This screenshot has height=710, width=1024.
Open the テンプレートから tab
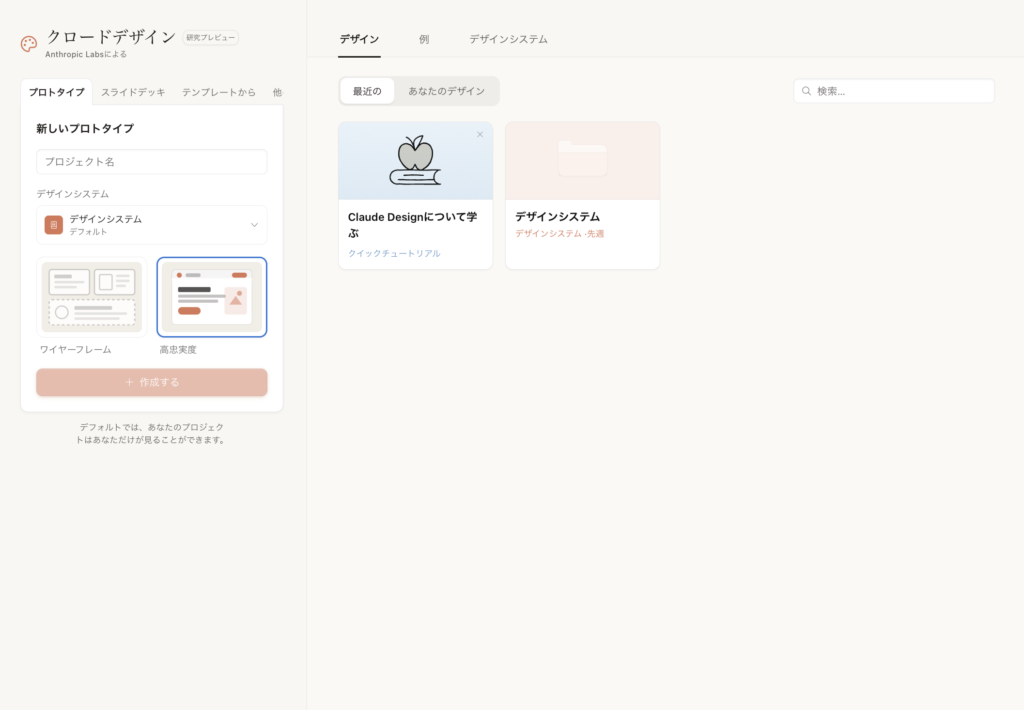click(218, 92)
